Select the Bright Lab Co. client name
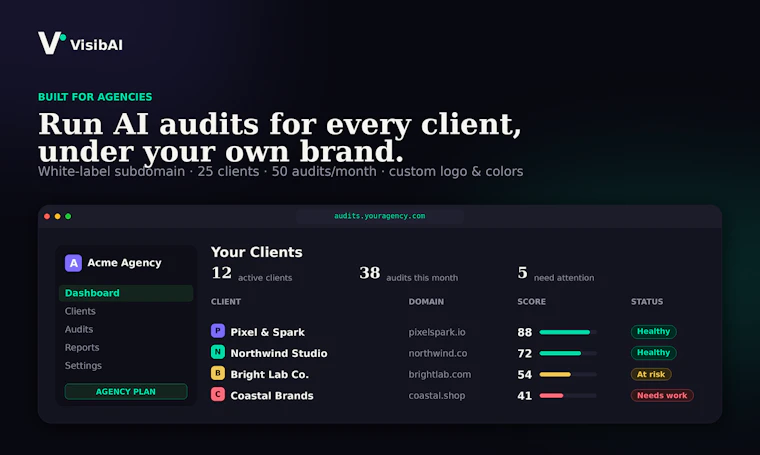The height and width of the screenshot is (455, 760). tap(269, 375)
